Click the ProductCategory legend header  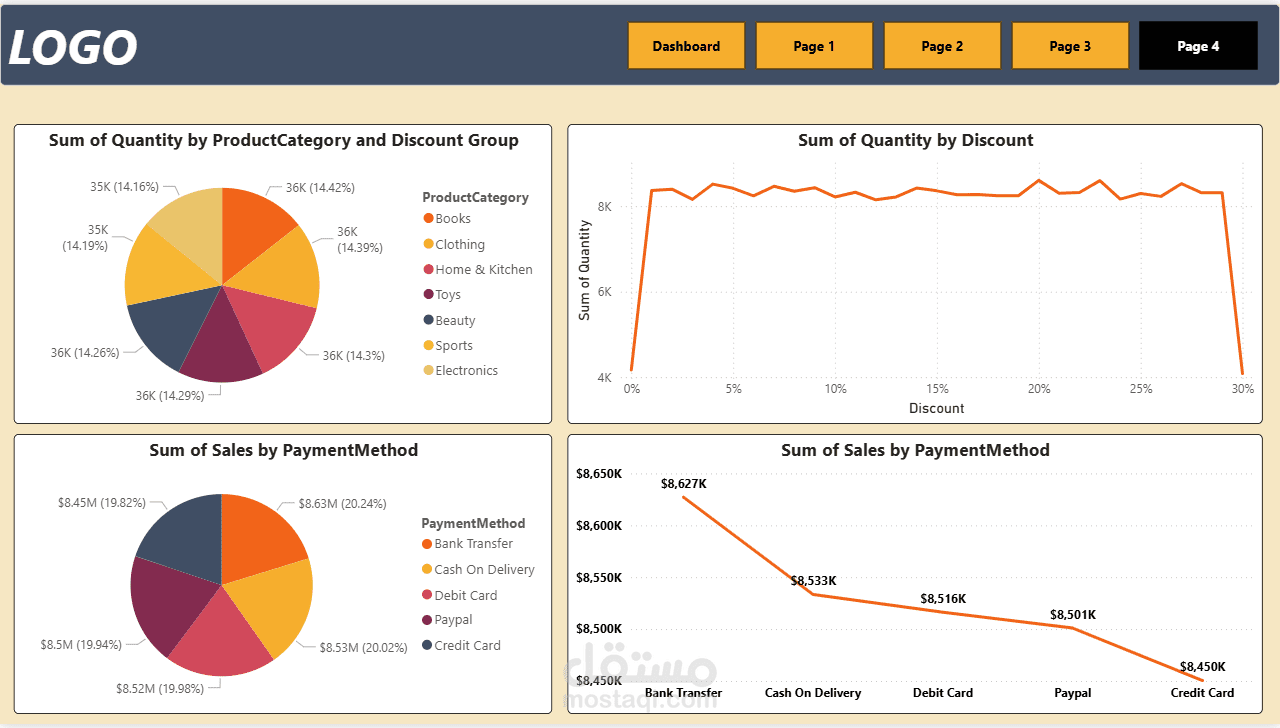pos(475,198)
